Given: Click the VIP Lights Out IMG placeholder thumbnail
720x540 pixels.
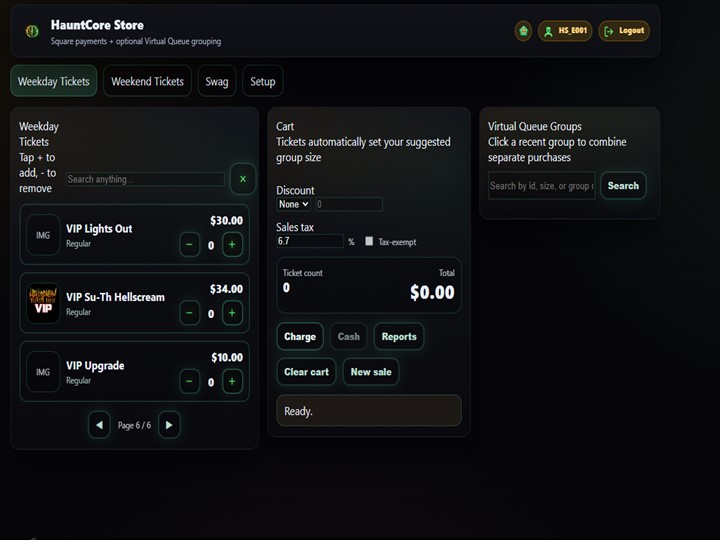Looking at the screenshot, I should point(43,235).
